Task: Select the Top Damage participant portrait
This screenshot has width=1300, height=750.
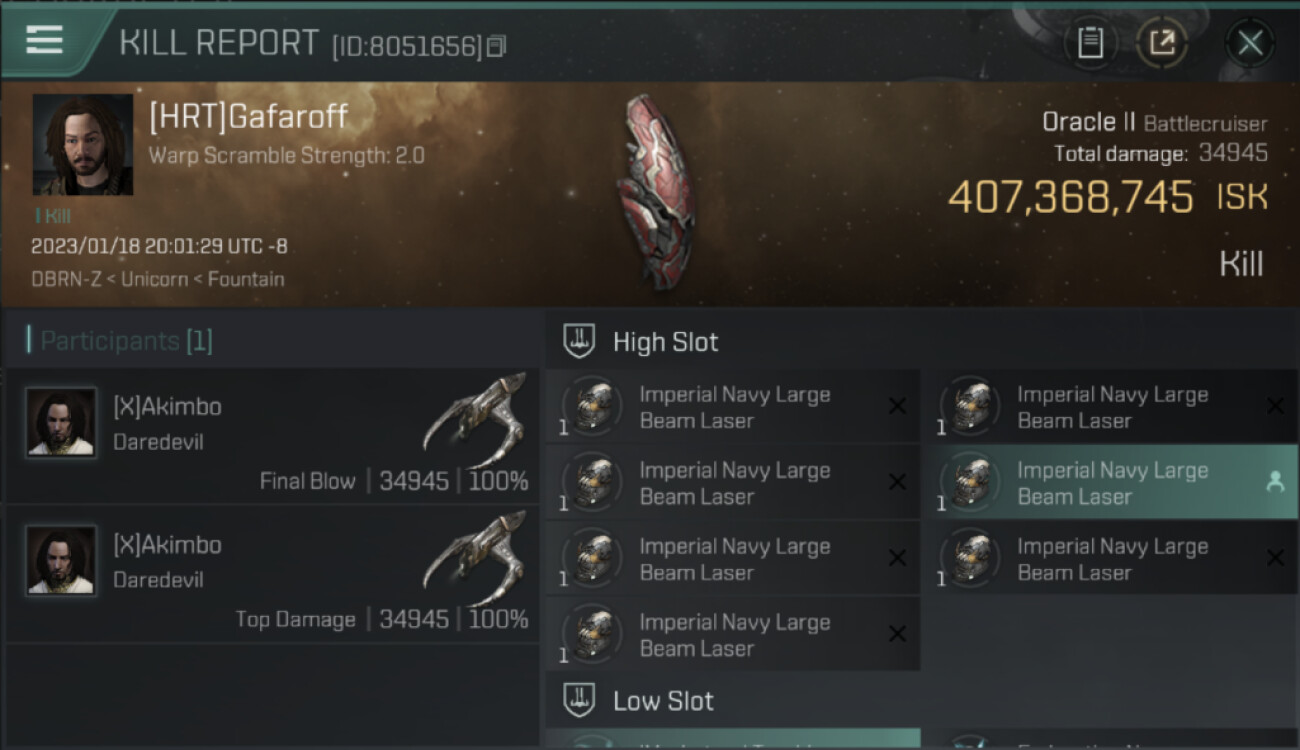Action: coord(62,561)
